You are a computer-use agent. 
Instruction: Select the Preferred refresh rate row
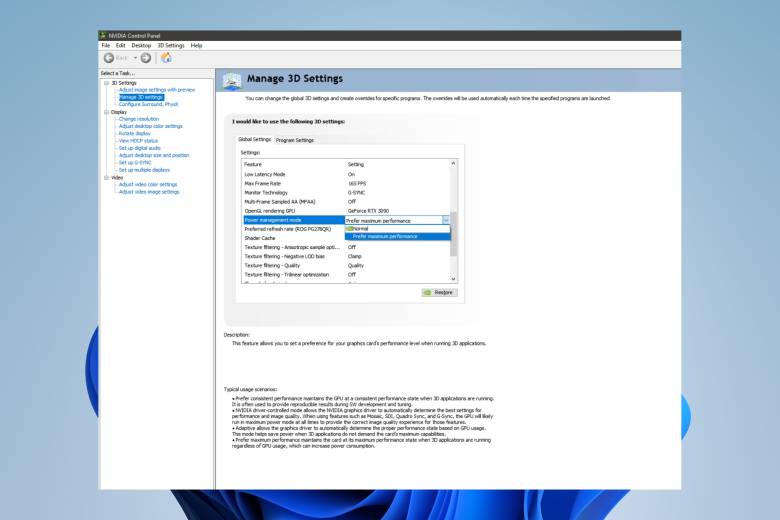pos(293,229)
